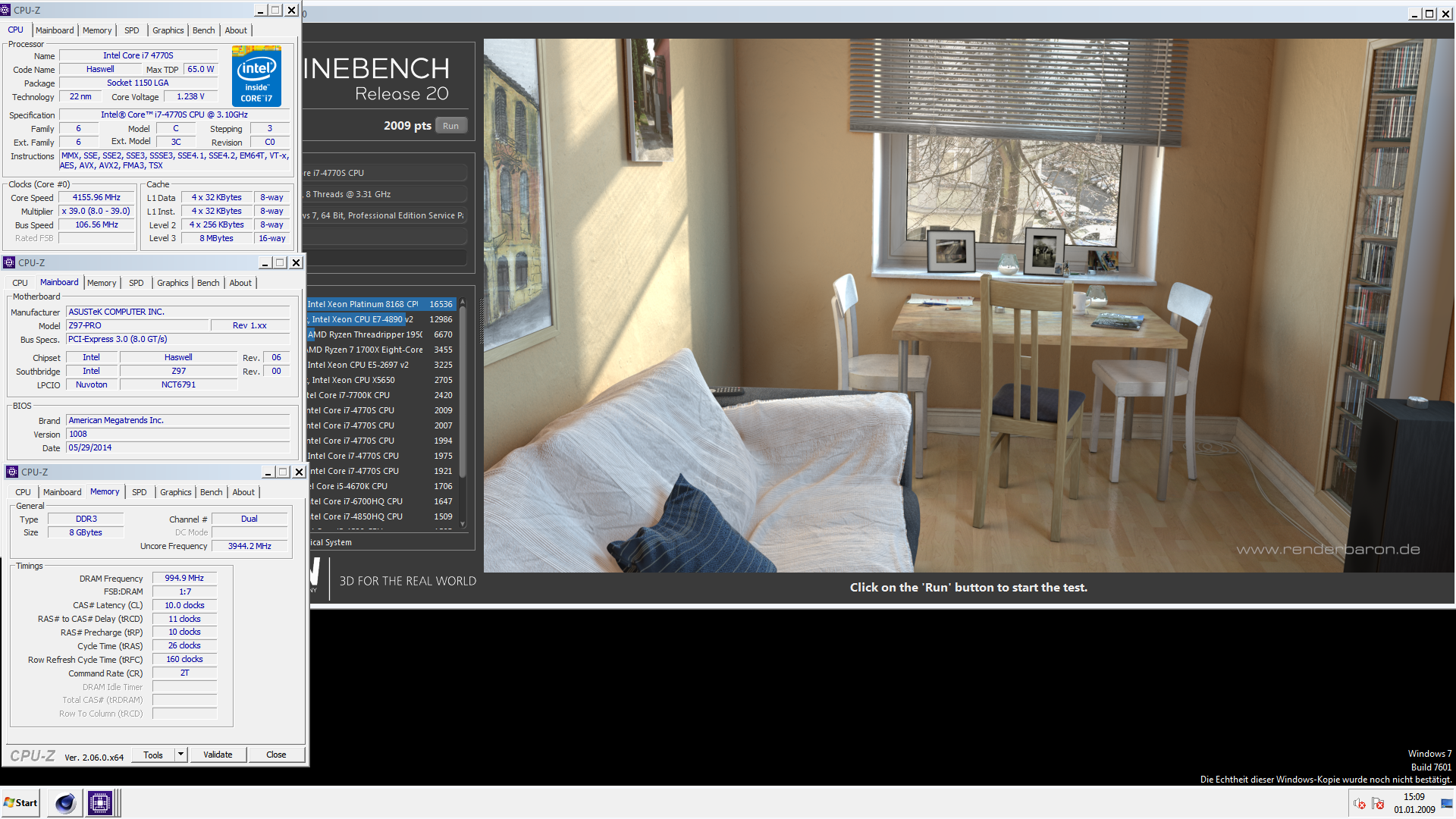The width and height of the screenshot is (1456, 819).
Task: Click the BIOS Date field 05/29/2014
Action: pos(177,447)
